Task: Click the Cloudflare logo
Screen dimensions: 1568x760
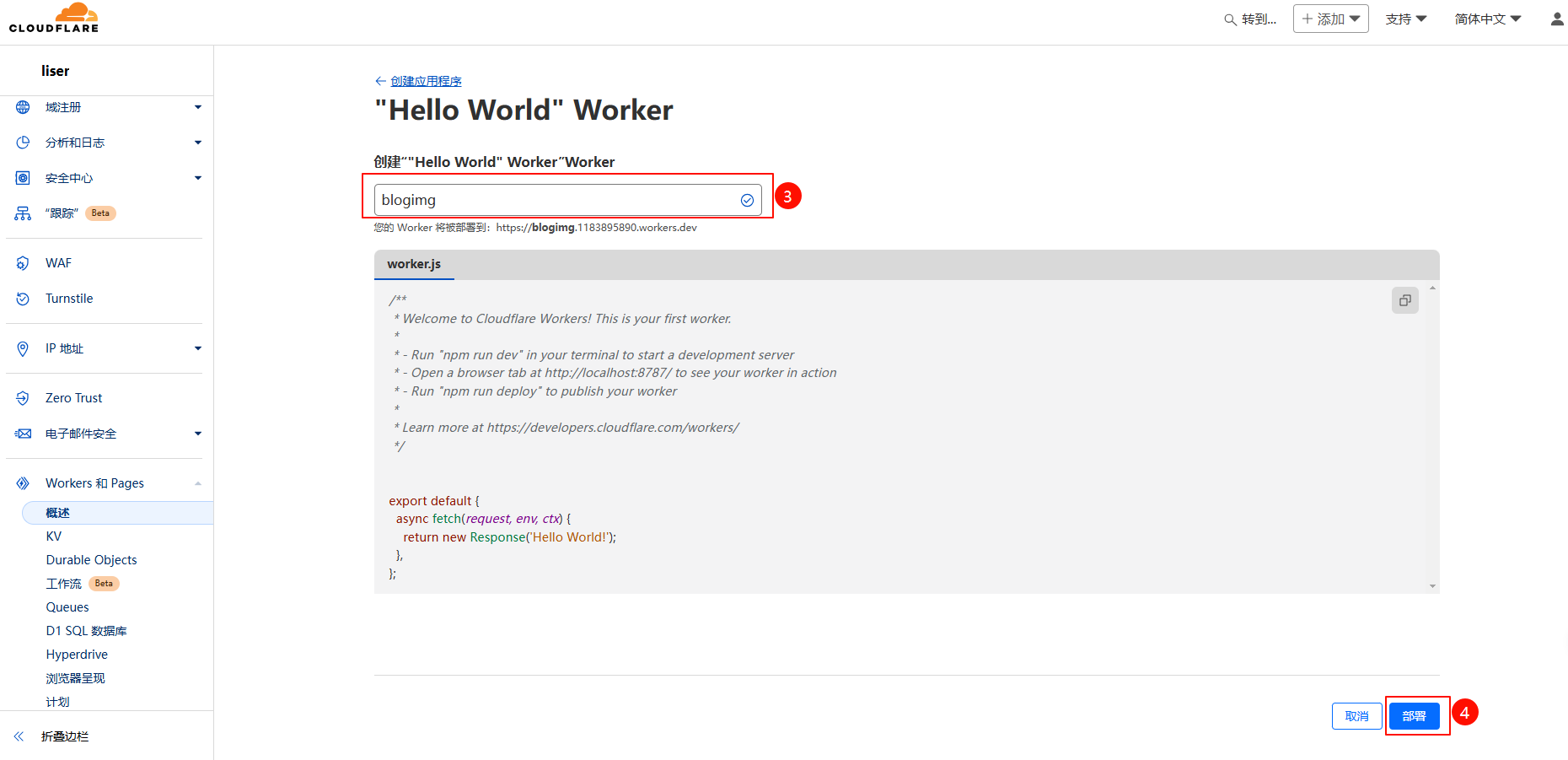Action: 54,18
